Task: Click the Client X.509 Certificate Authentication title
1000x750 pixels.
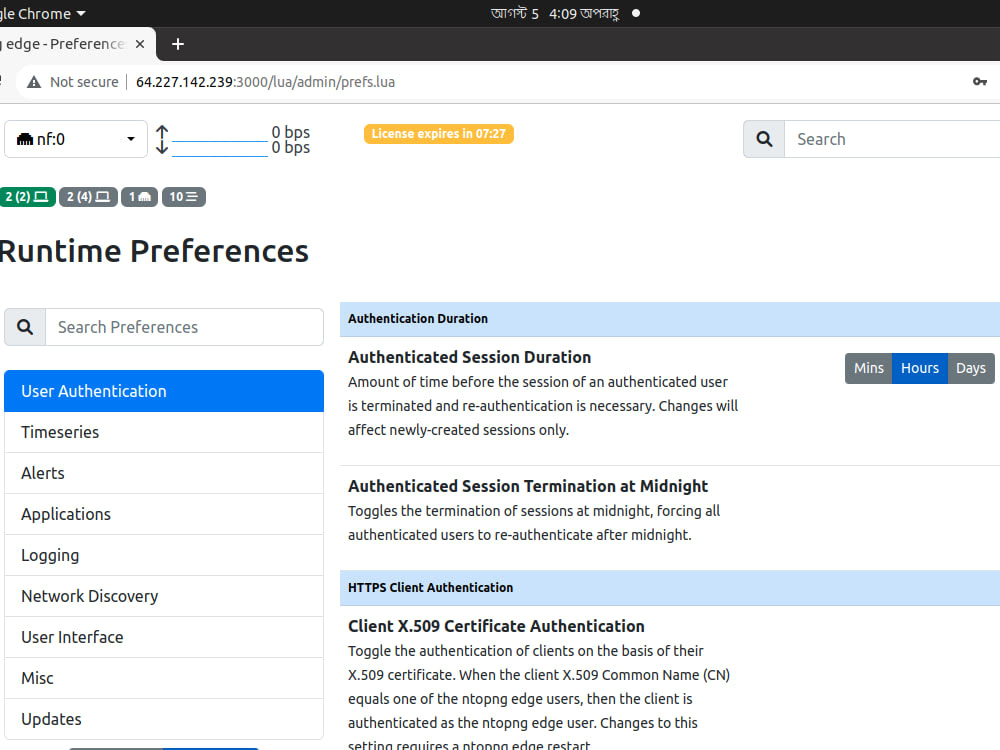Action: pyautogui.click(x=496, y=626)
